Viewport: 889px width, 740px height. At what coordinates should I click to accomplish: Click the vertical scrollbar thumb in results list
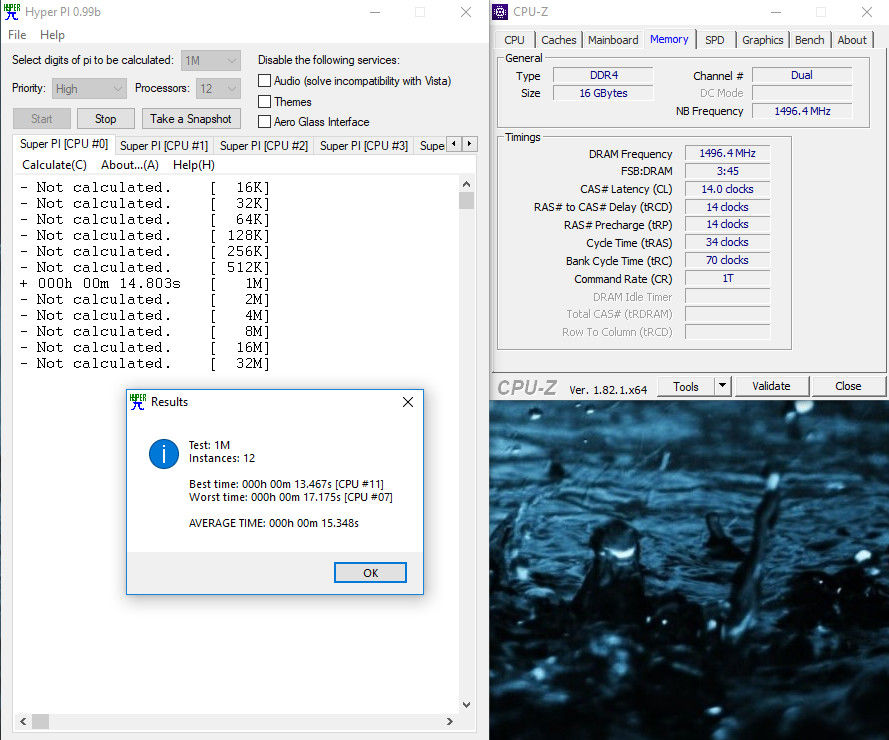pos(466,200)
